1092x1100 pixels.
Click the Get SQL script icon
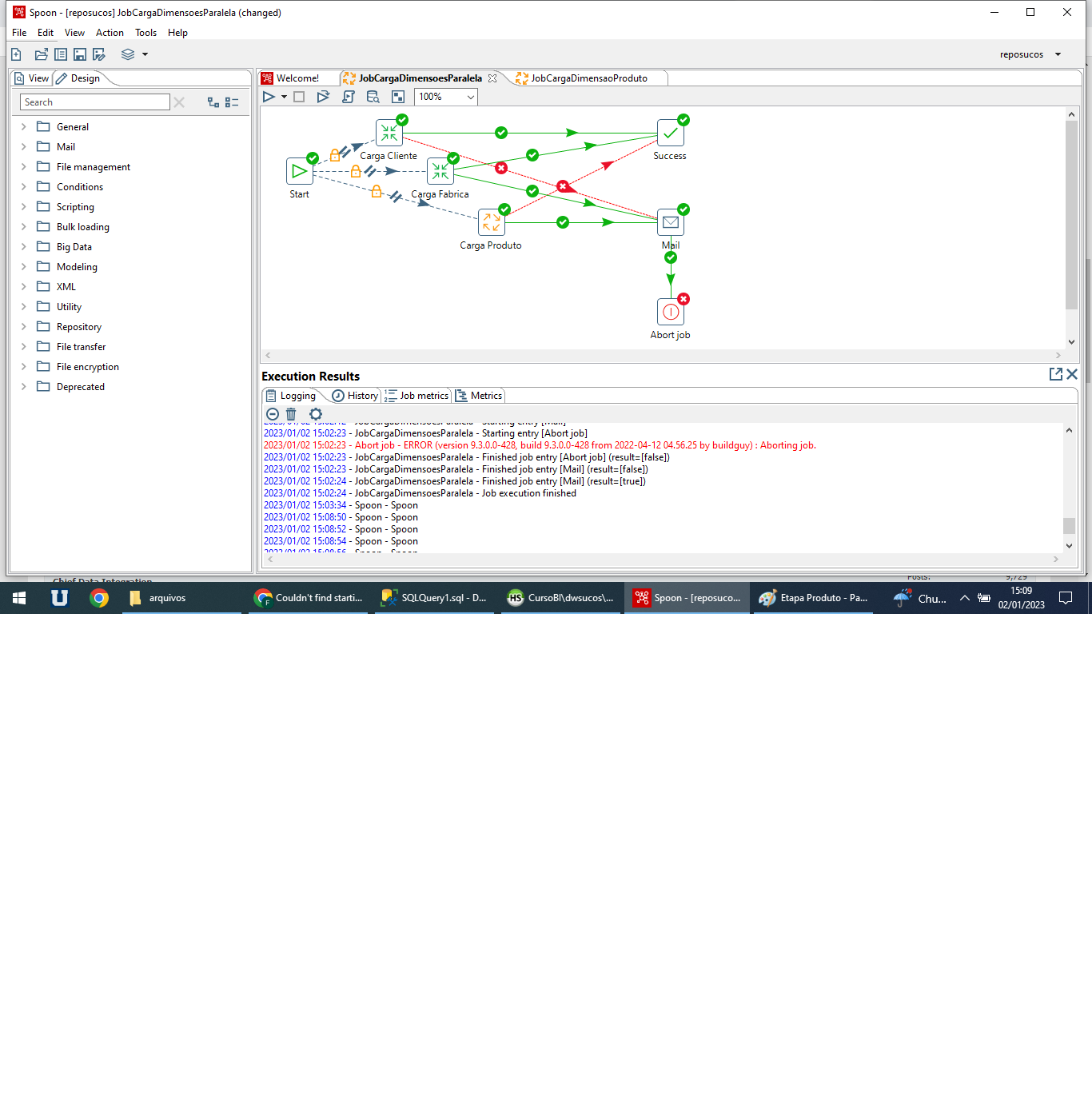click(x=349, y=97)
